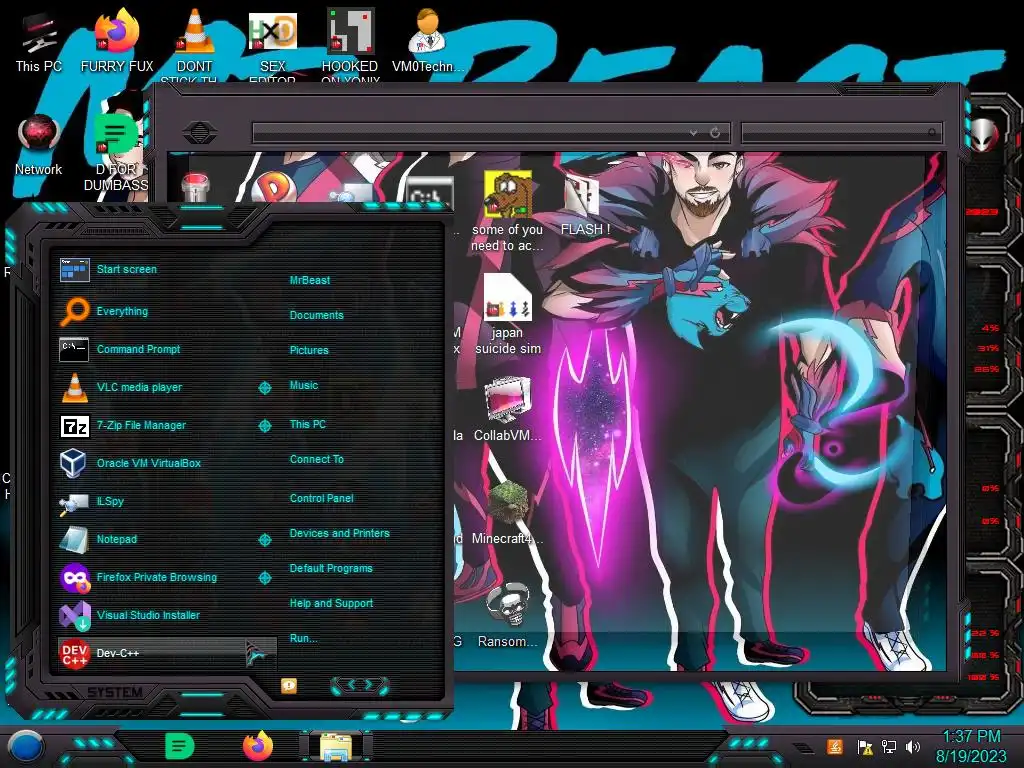
Task: Expand Notepad jump list arrow
Action: 264,539
